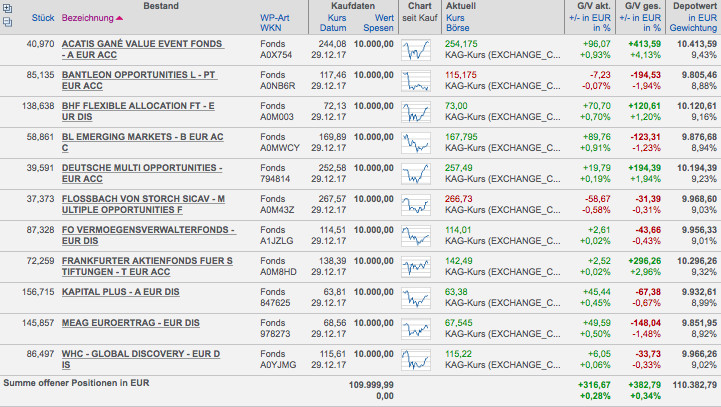
Task: Open the BL EMERGING MARKETS chart thumbnail
Action: coord(416,143)
